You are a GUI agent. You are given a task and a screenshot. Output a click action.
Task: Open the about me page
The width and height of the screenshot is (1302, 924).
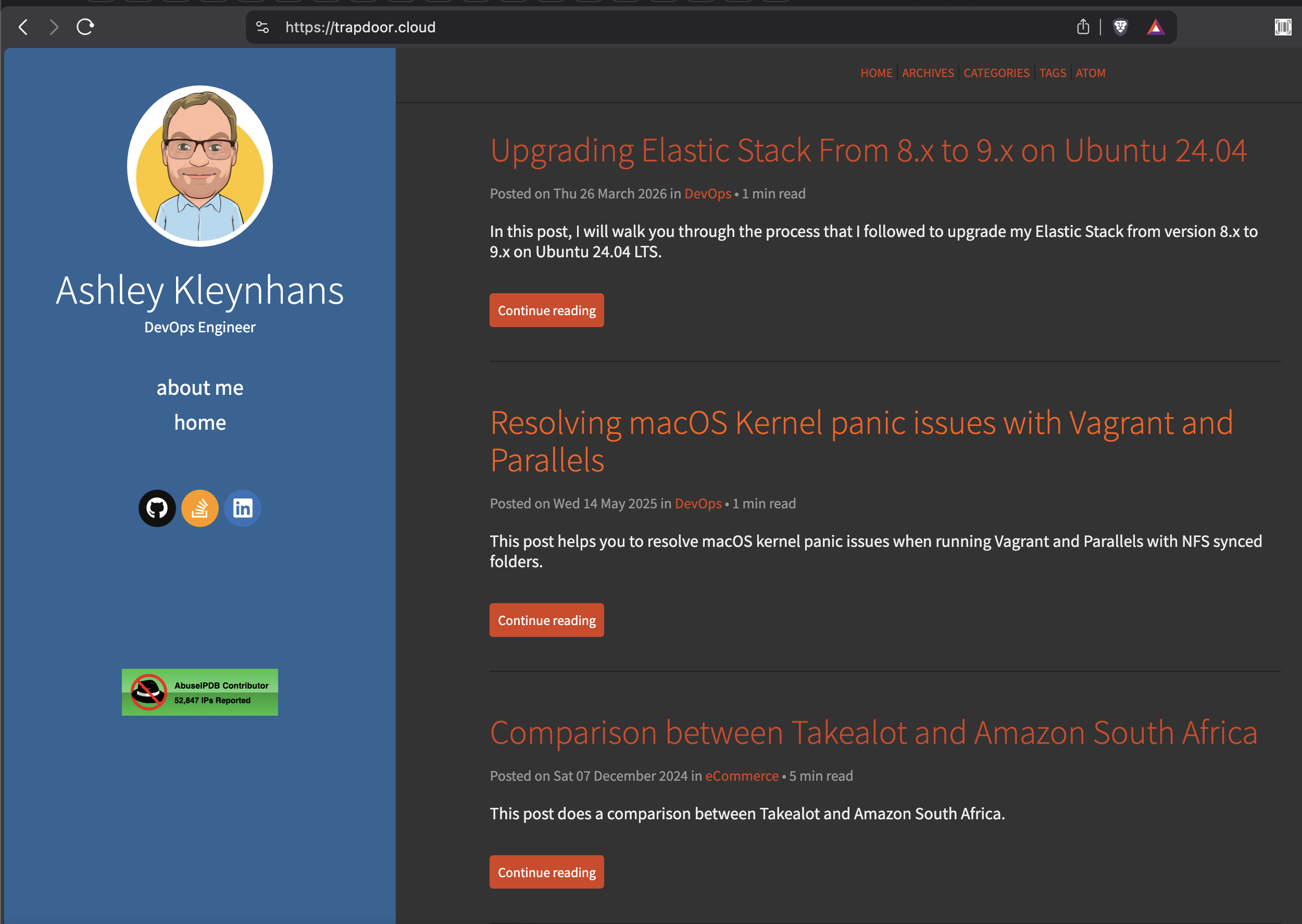(199, 388)
